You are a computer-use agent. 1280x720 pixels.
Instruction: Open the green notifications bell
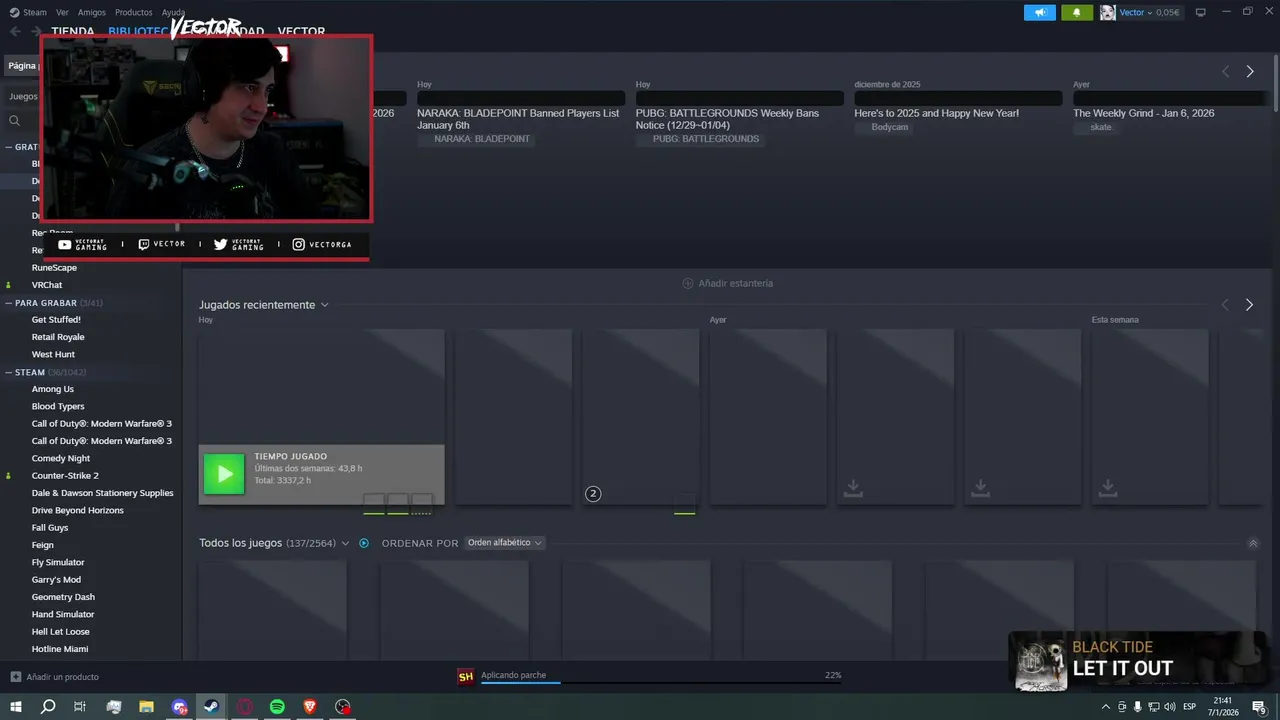pos(1077,12)
